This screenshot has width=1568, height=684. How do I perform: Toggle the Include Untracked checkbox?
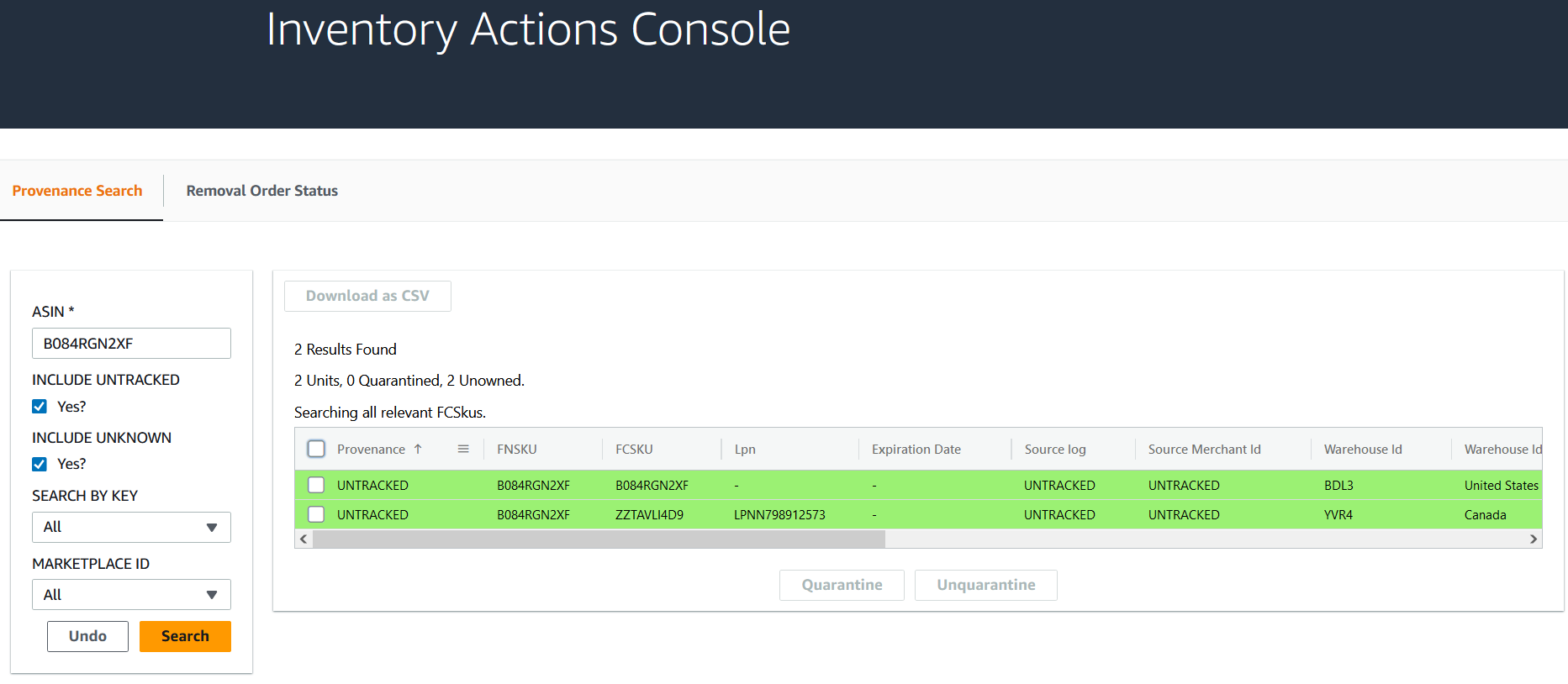(x=40, y=407)
